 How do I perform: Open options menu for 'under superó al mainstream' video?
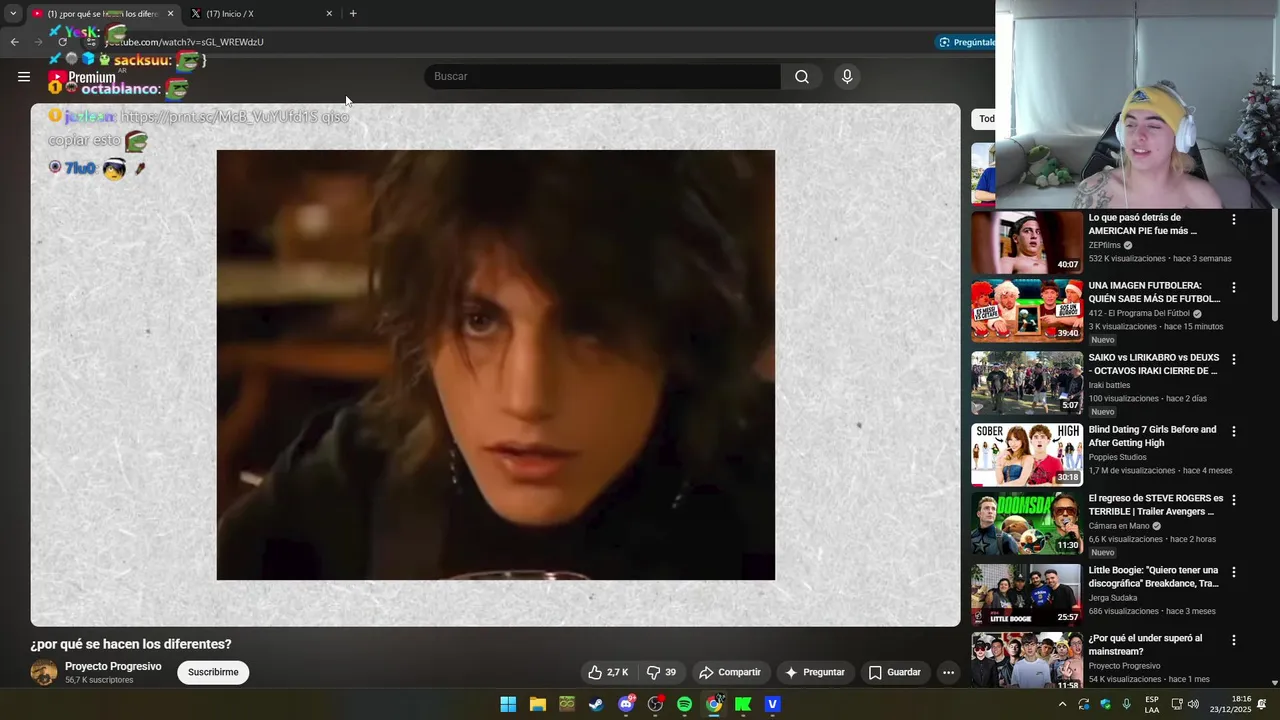tap(1233, 640)
